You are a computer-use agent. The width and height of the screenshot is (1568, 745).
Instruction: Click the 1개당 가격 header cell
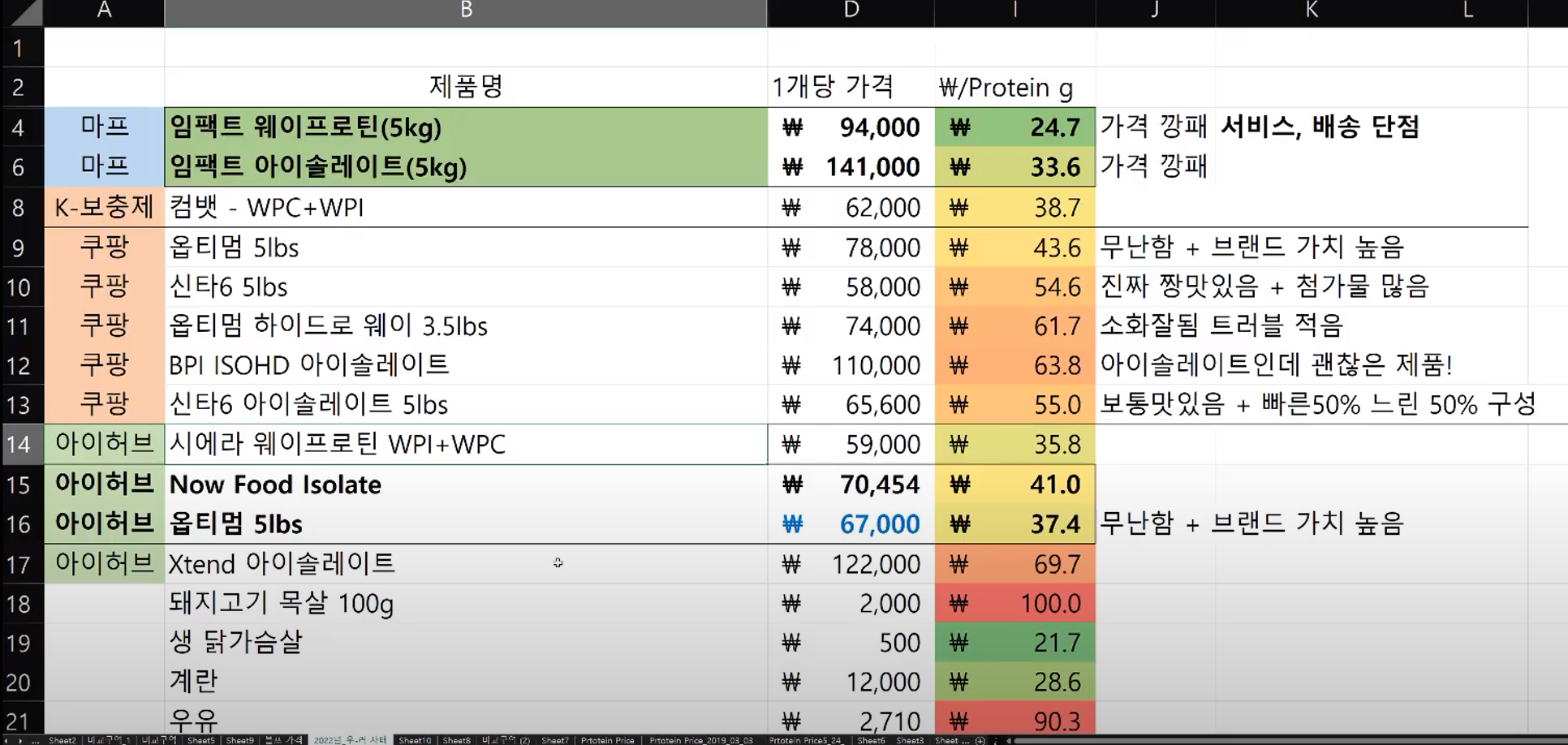[851, 87]
